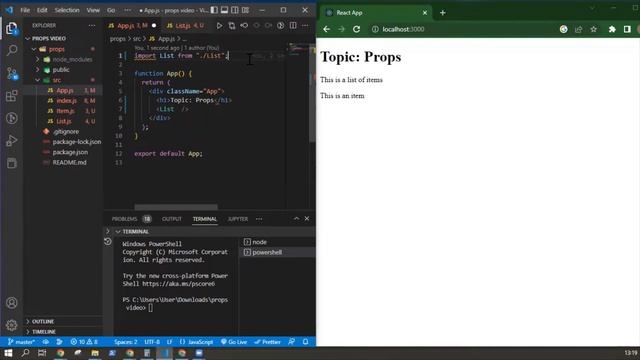Open the Edit menu
The image size is (640, 360).
point(42,10)
